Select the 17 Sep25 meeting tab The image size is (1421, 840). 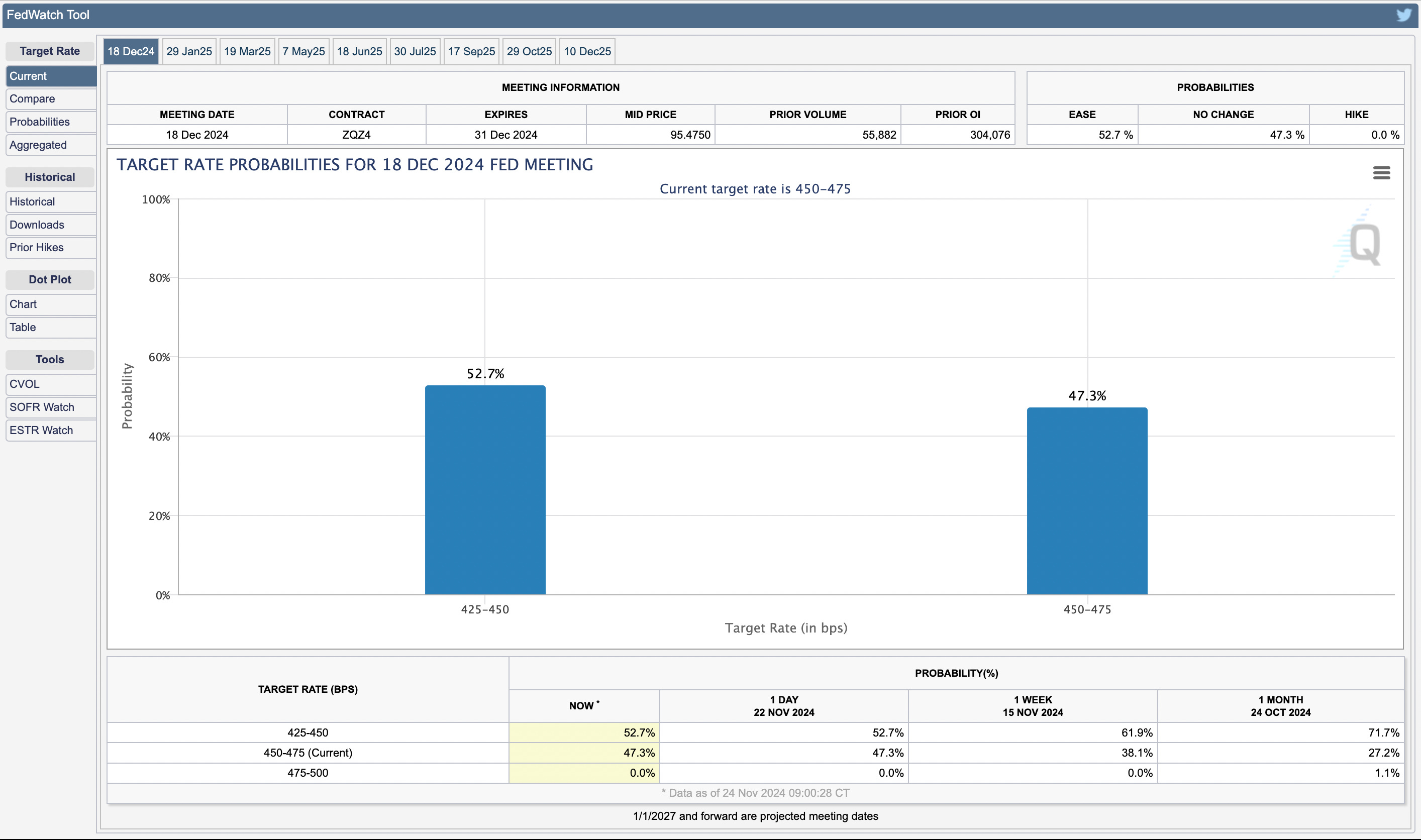(471, 52)
